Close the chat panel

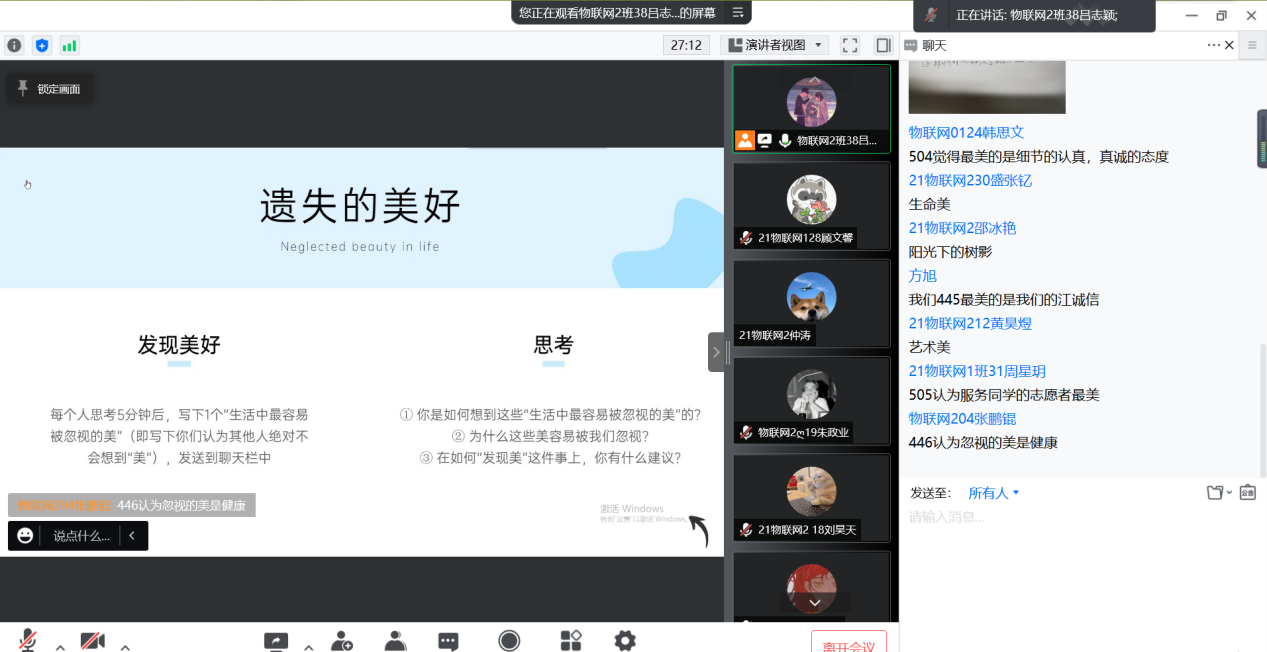1229,45
